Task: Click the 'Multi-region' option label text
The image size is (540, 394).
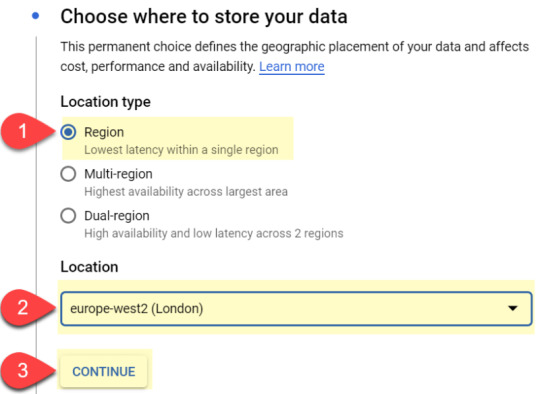Action: (118, 174)
